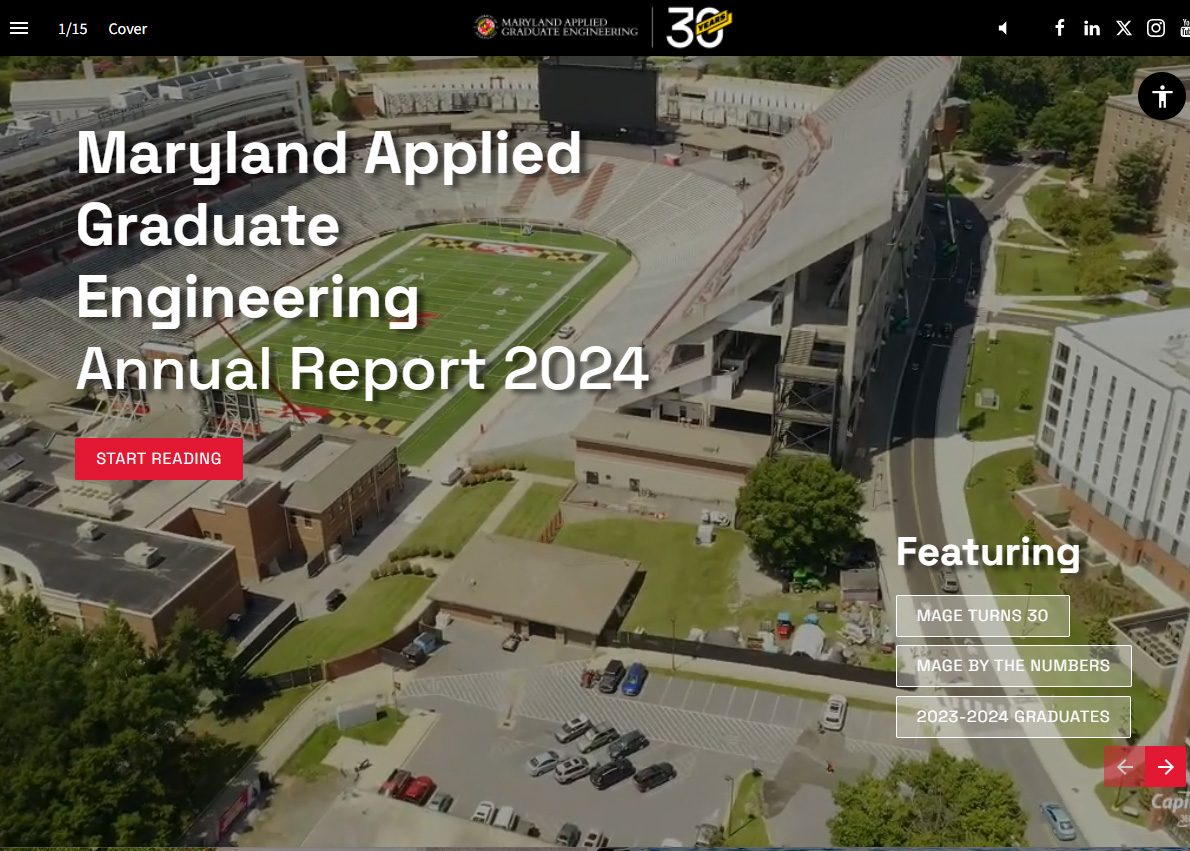Open the Instagram icon
This screenshot has height=851, width=1190.
click(x=1155, y=28)
